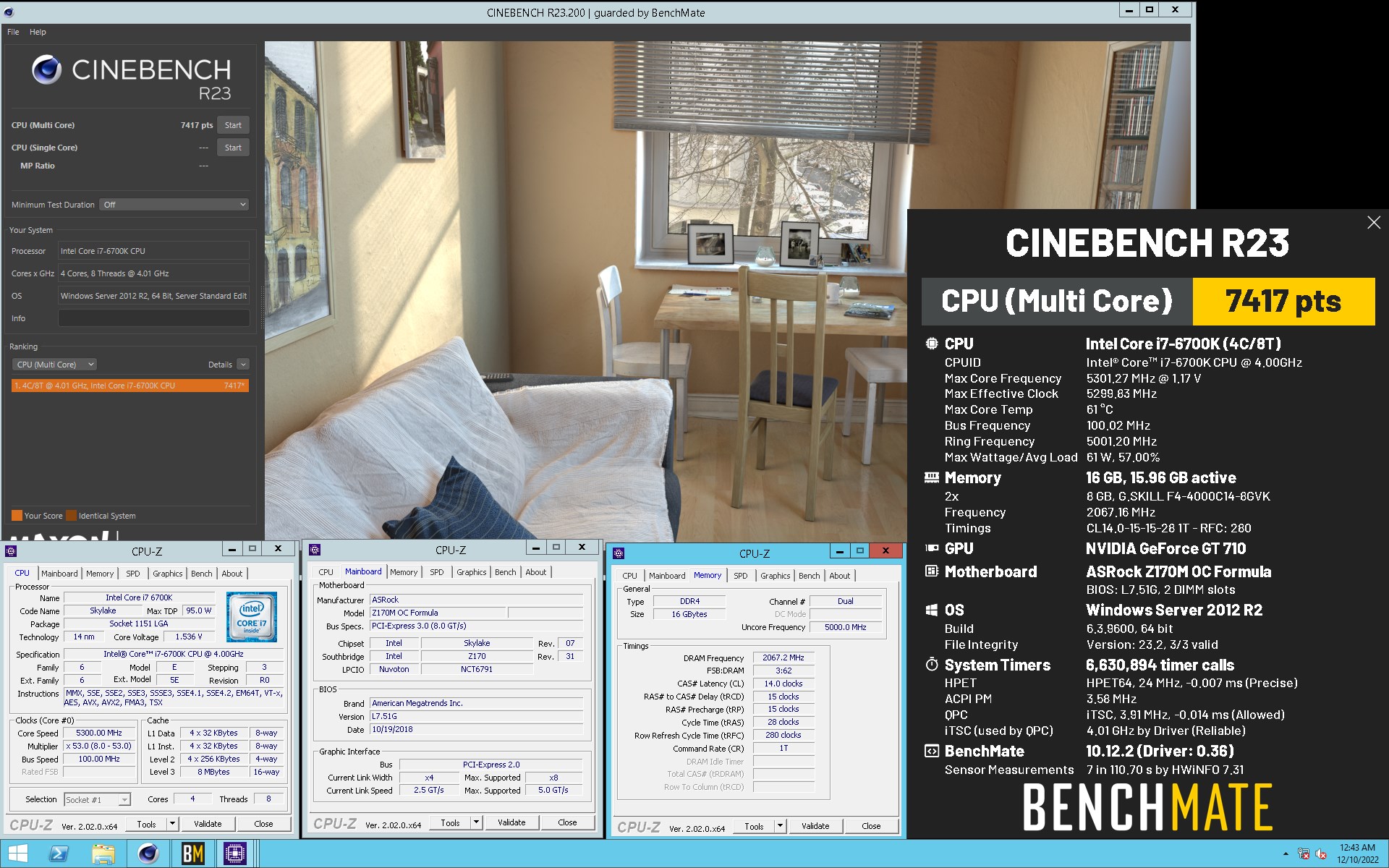Click BenchMate System Timers clock icon
This screenshot has width=1389, height=868.
(x=932, y=664)
